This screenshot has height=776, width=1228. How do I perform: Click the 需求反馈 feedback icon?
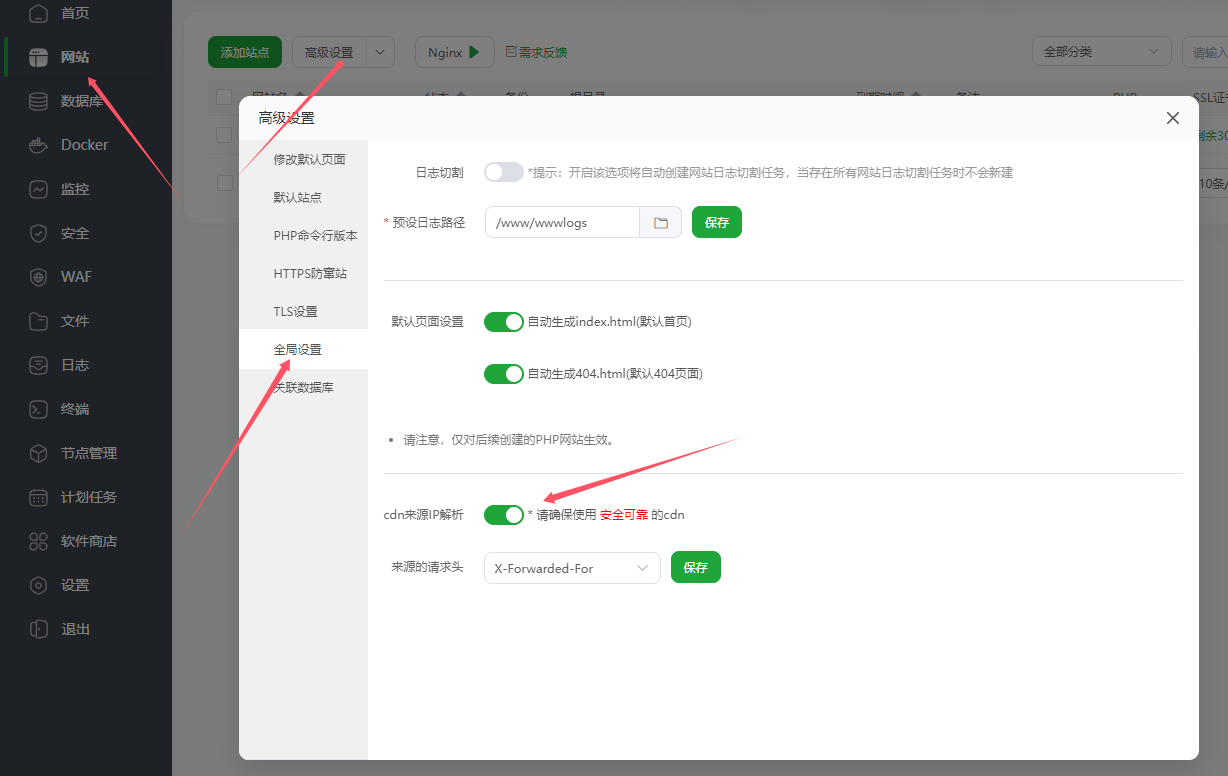(511, 52)
